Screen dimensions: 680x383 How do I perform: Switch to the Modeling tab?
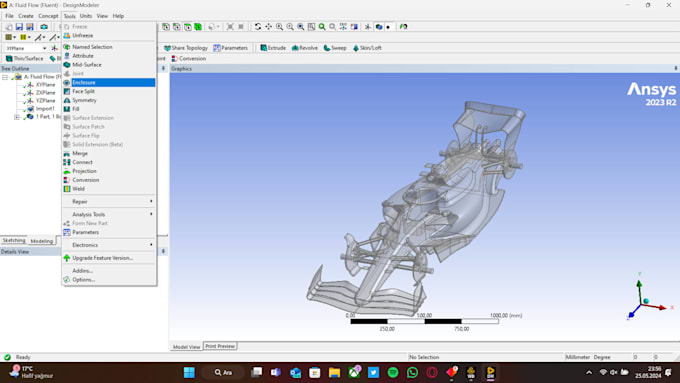[x=42, y=241]
